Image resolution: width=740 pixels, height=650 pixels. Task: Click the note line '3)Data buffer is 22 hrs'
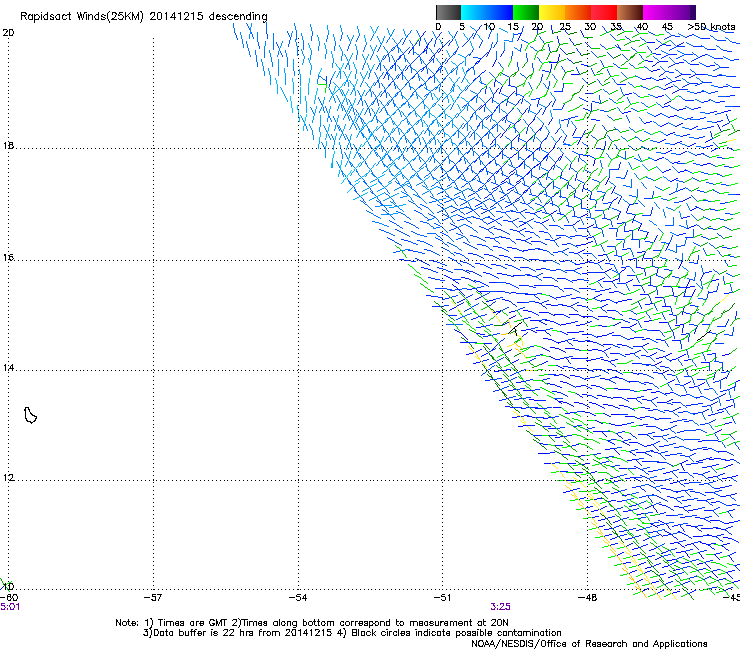[x=352, y=633]
